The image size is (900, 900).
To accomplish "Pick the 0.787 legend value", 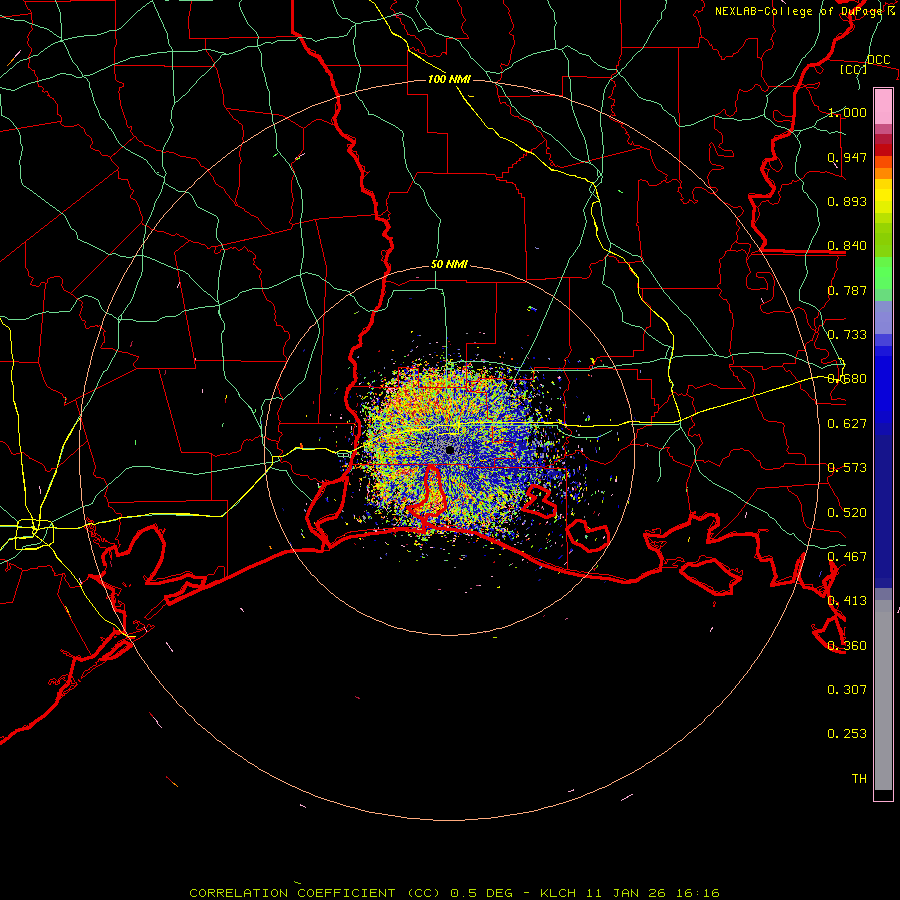I will tap(847, 290).
